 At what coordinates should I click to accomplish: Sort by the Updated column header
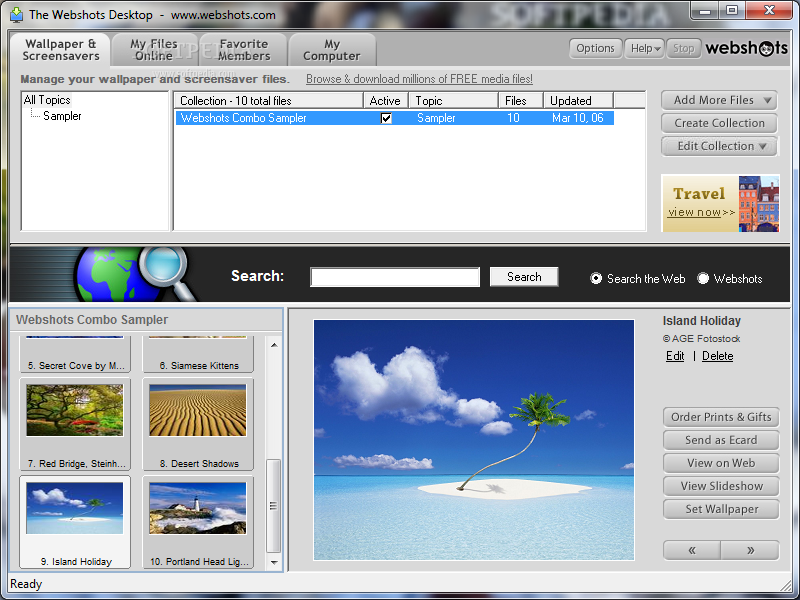coord(578,101)
